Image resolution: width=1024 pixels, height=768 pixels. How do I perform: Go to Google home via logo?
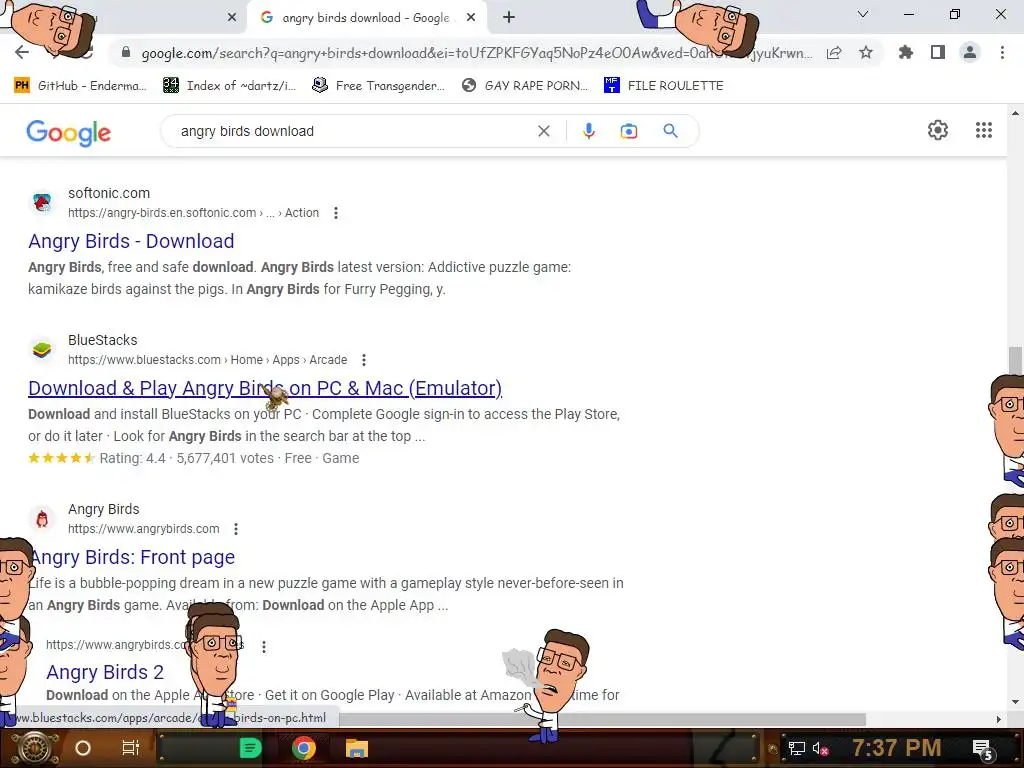pos(69,133)
